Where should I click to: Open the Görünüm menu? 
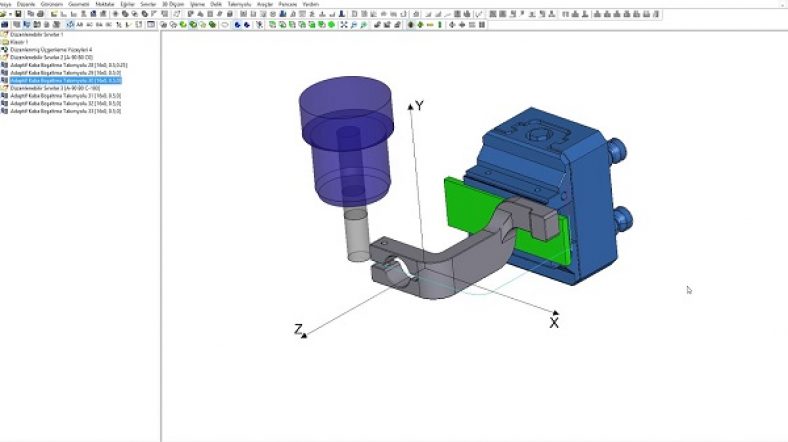52,4
